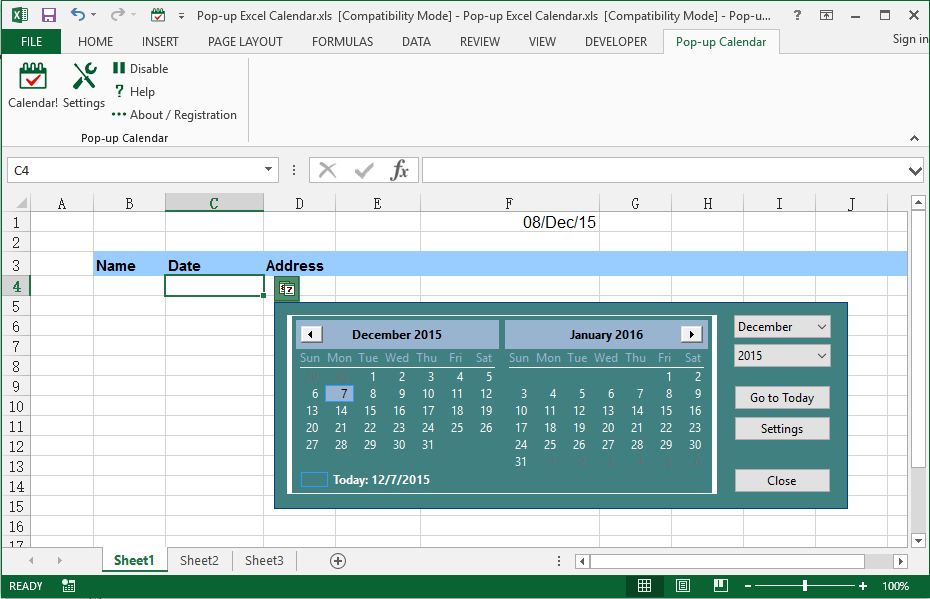The width and height of the screenshot is (930, 599).
Task: Open the Calendar! popup from ribbon
Action: pyautogui.click(x=33, y=85)
